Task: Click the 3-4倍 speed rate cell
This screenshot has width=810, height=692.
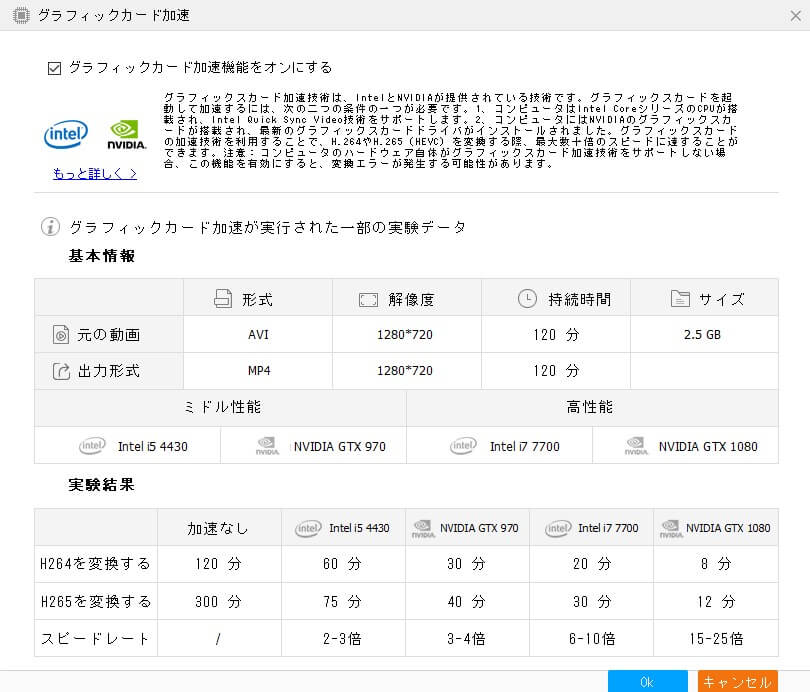Action: [468, 639]
